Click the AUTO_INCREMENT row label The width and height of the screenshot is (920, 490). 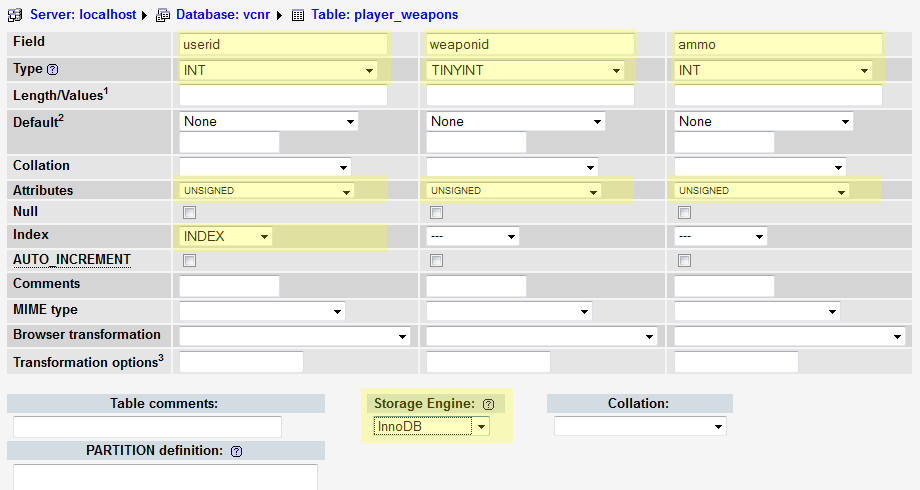(72, 259)
